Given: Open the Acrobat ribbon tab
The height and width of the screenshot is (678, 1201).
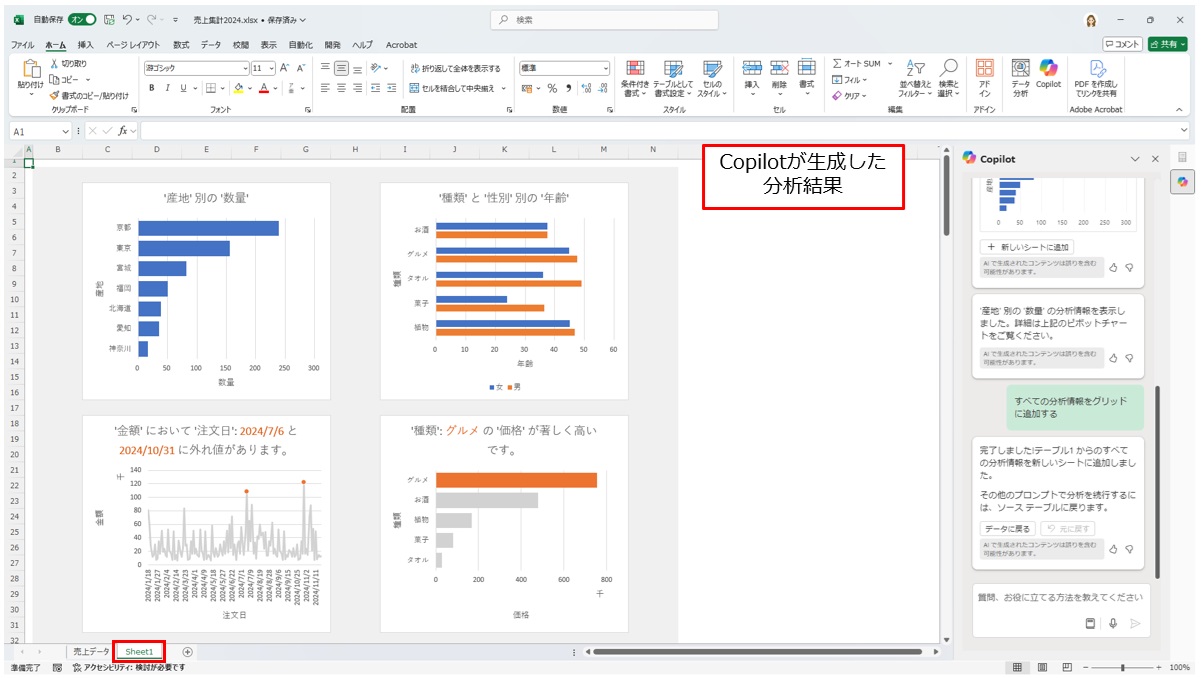Looking at the screenshot, I should pos(401,45).
